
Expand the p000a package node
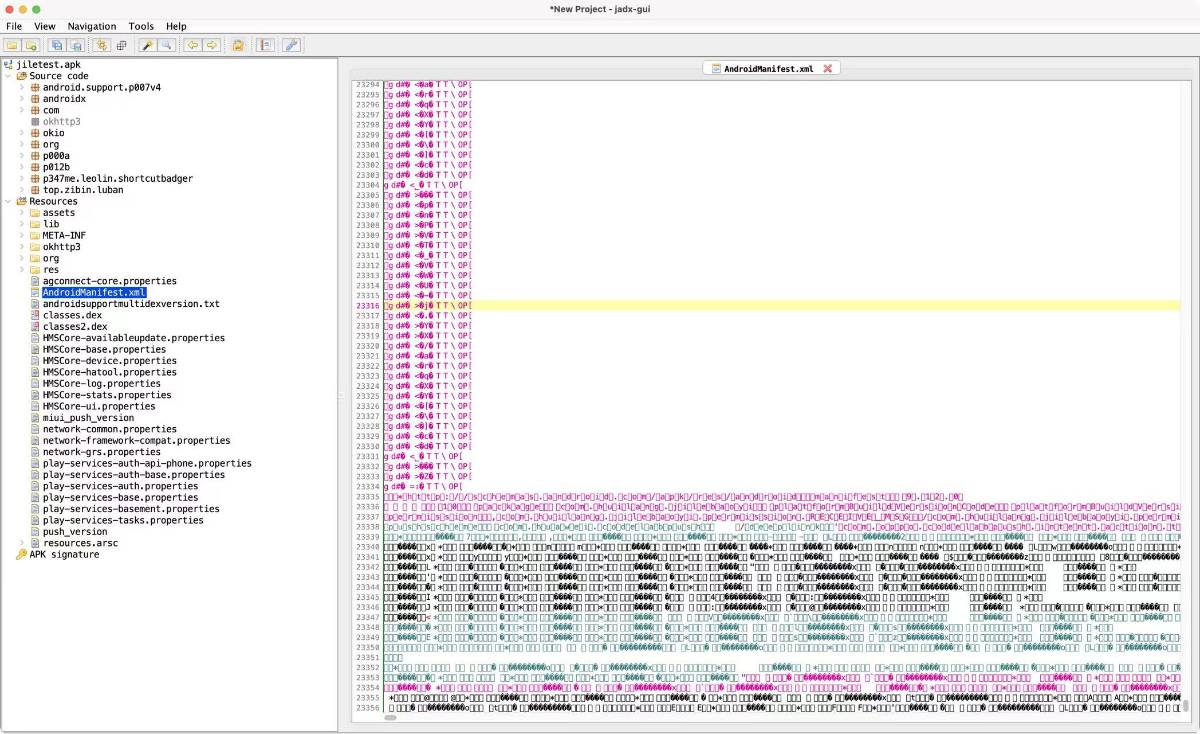(22, 156)
